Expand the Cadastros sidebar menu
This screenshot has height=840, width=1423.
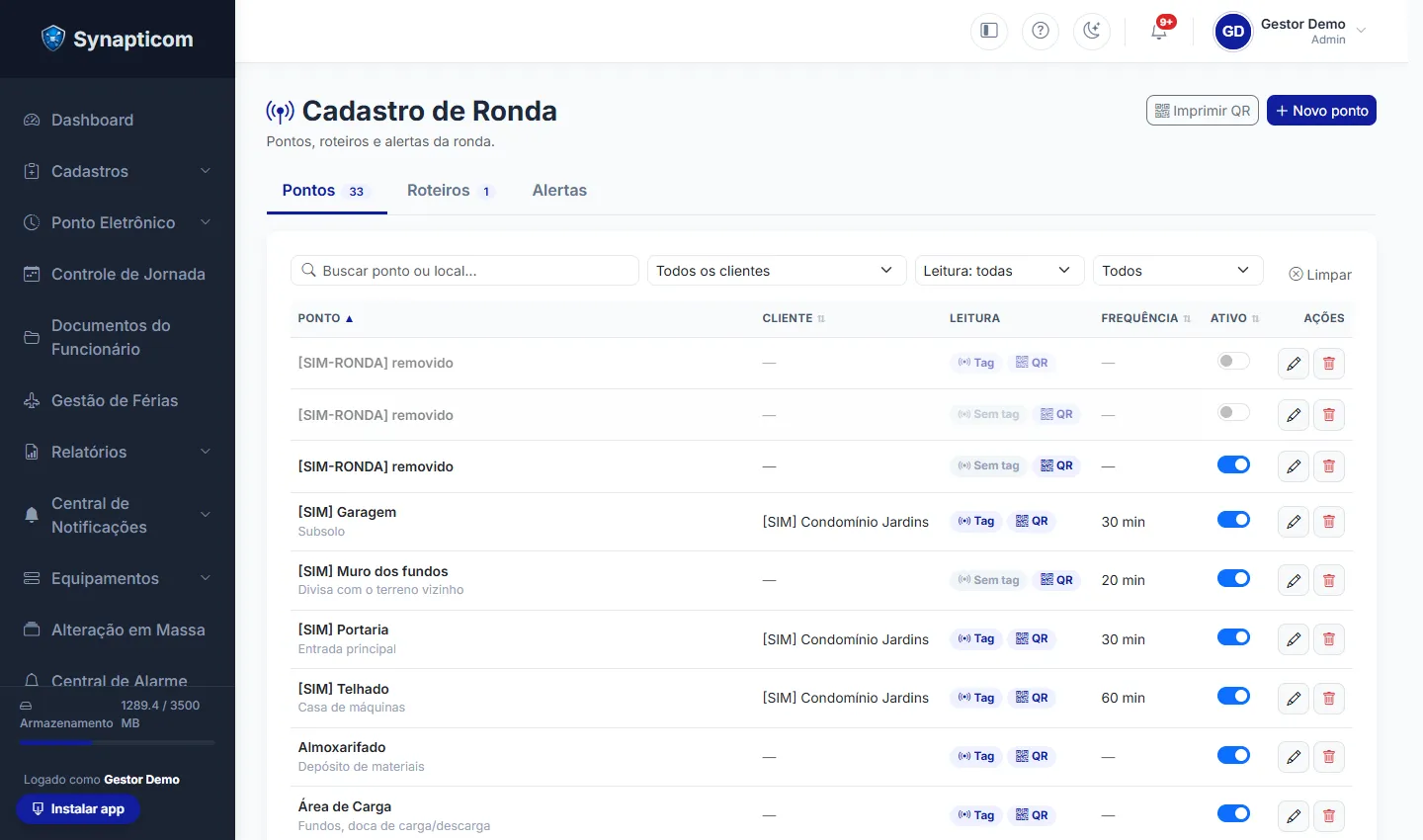tap(118, 171)
